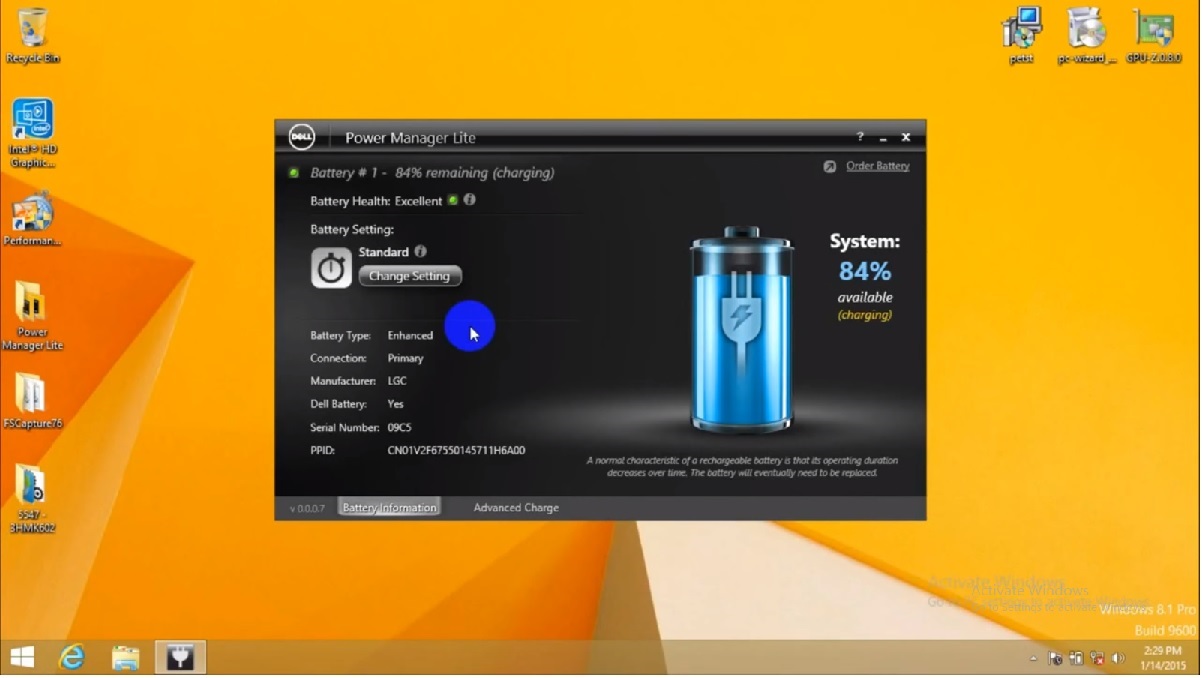Open File Explorer from the taskbar
This screenshot has width=1202, height=678.
point(126,657)
